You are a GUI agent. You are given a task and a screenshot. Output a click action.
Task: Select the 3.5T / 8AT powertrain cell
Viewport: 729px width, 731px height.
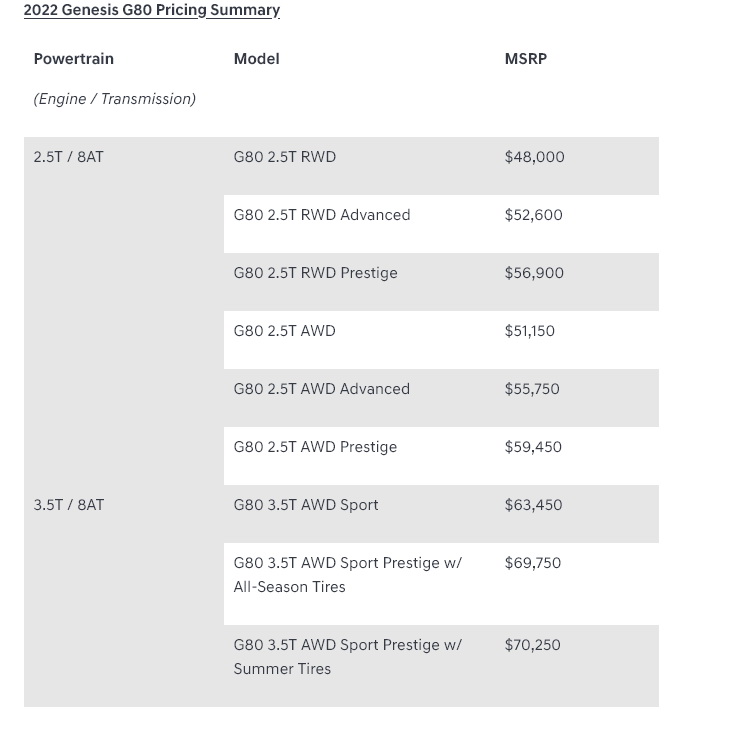68,505
